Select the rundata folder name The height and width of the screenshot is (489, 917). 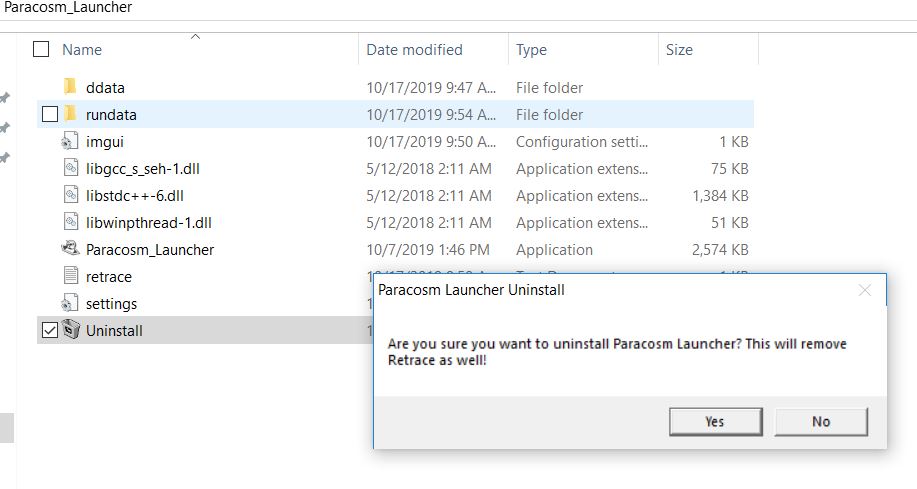(x=111, y=115)
